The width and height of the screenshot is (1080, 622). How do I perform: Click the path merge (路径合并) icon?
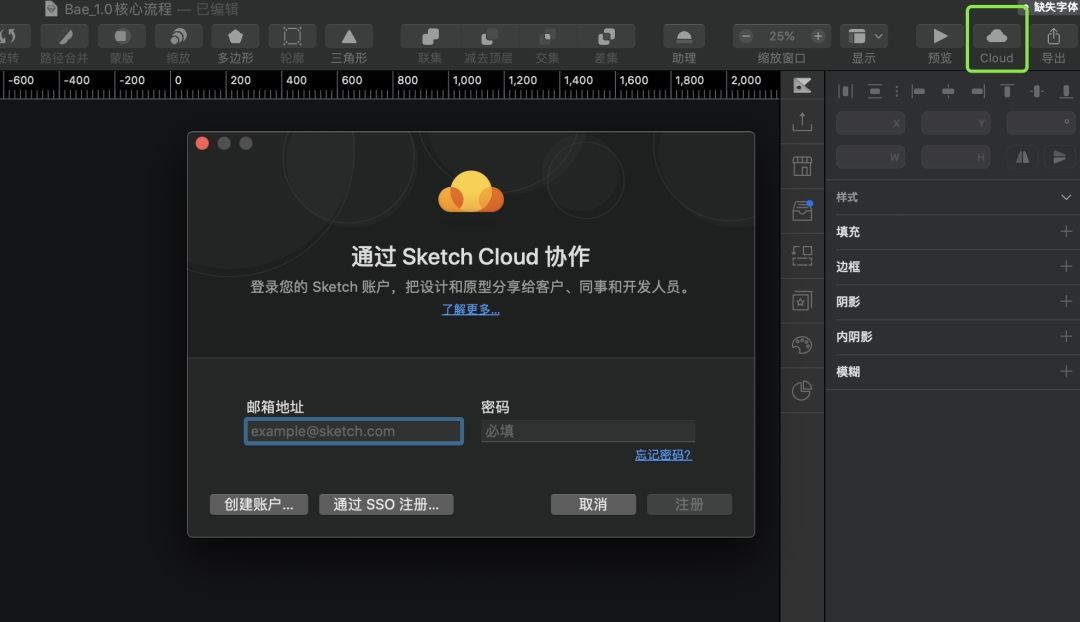click(65, 37)
